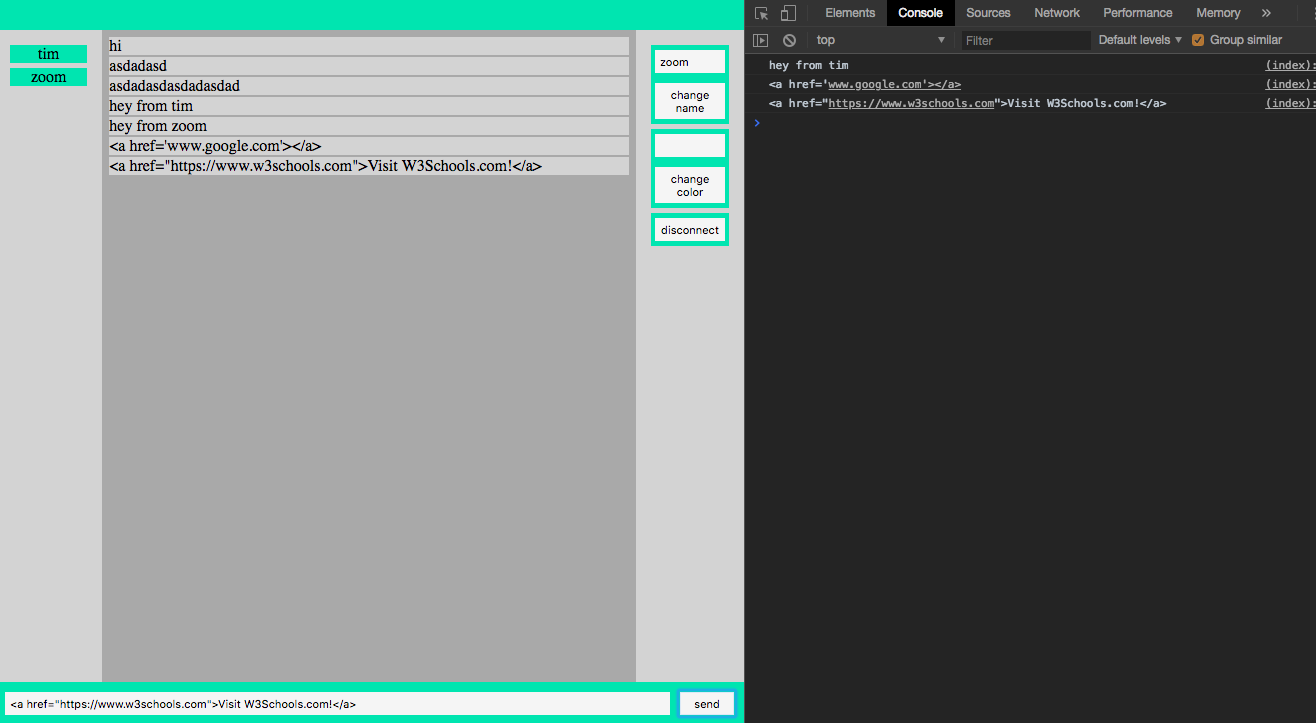This screenshot has width=1316, height=723.
Task: Go to the Network tab
Action: click(1057, 13)
